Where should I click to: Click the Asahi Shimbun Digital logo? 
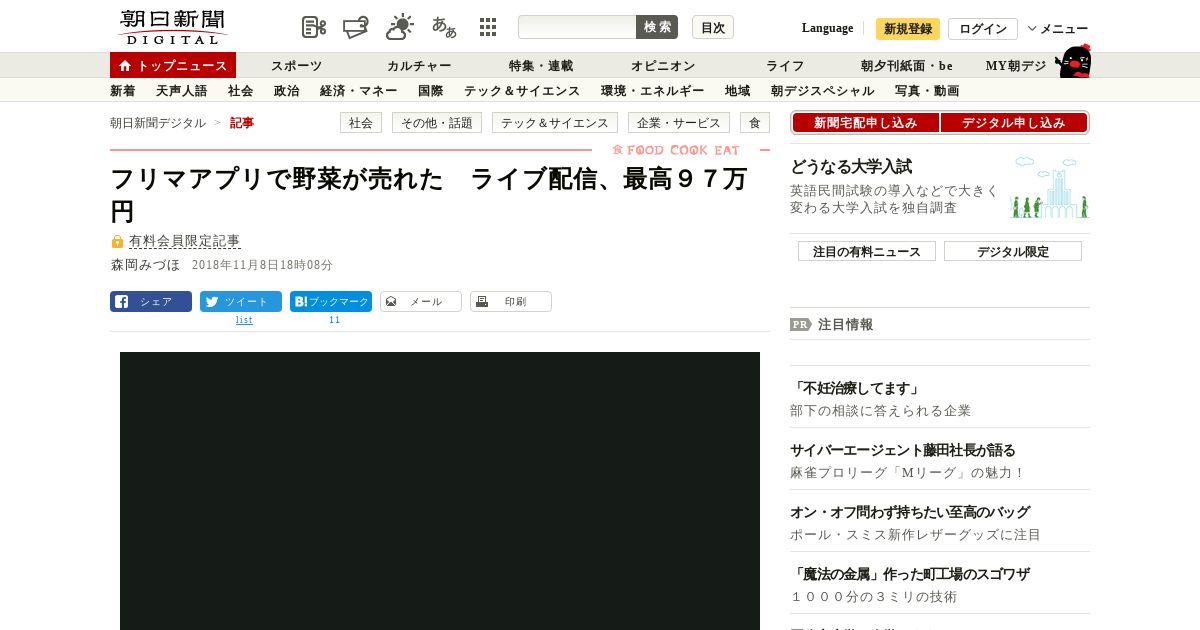172,27
